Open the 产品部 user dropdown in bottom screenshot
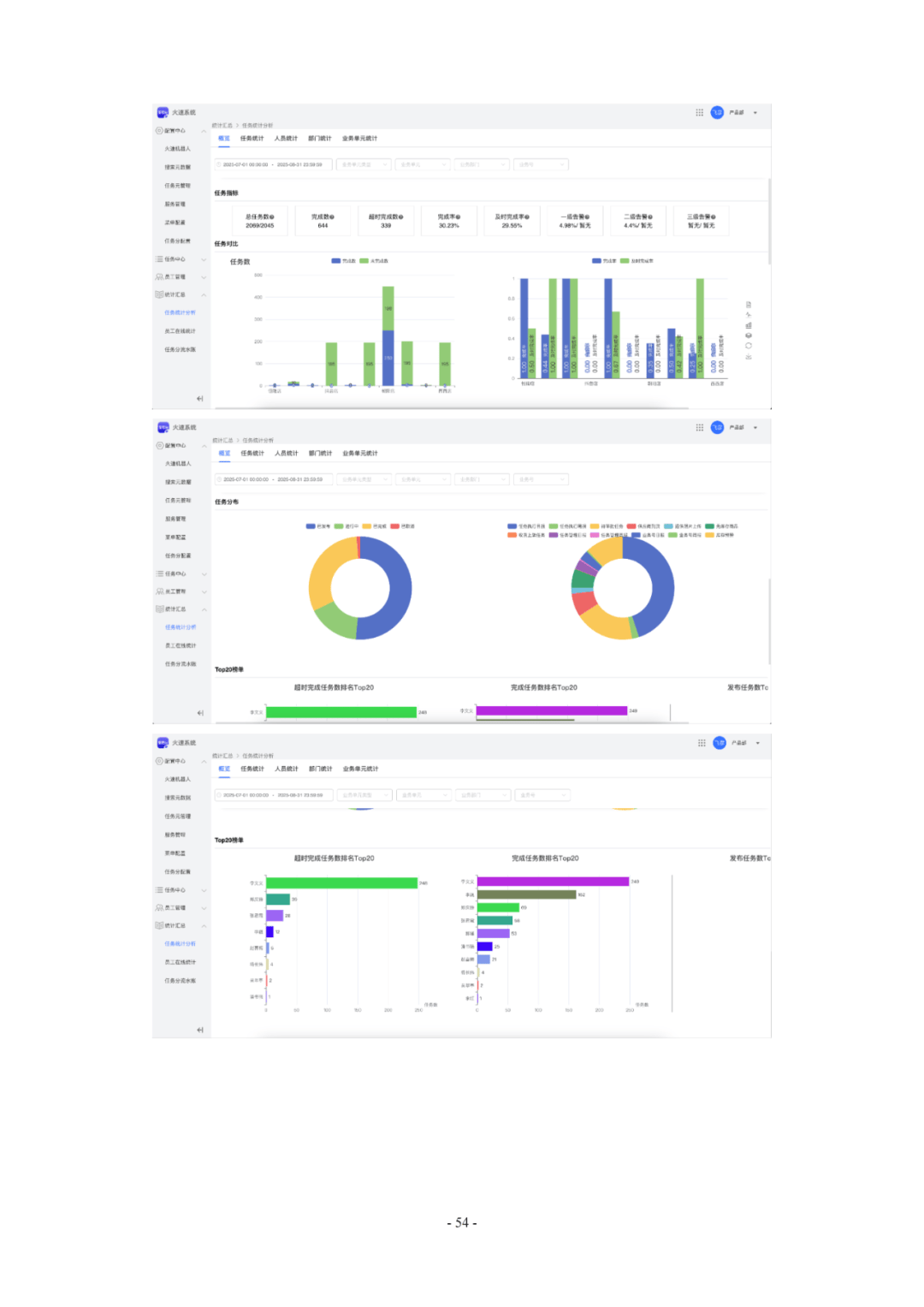 (742, 743)
